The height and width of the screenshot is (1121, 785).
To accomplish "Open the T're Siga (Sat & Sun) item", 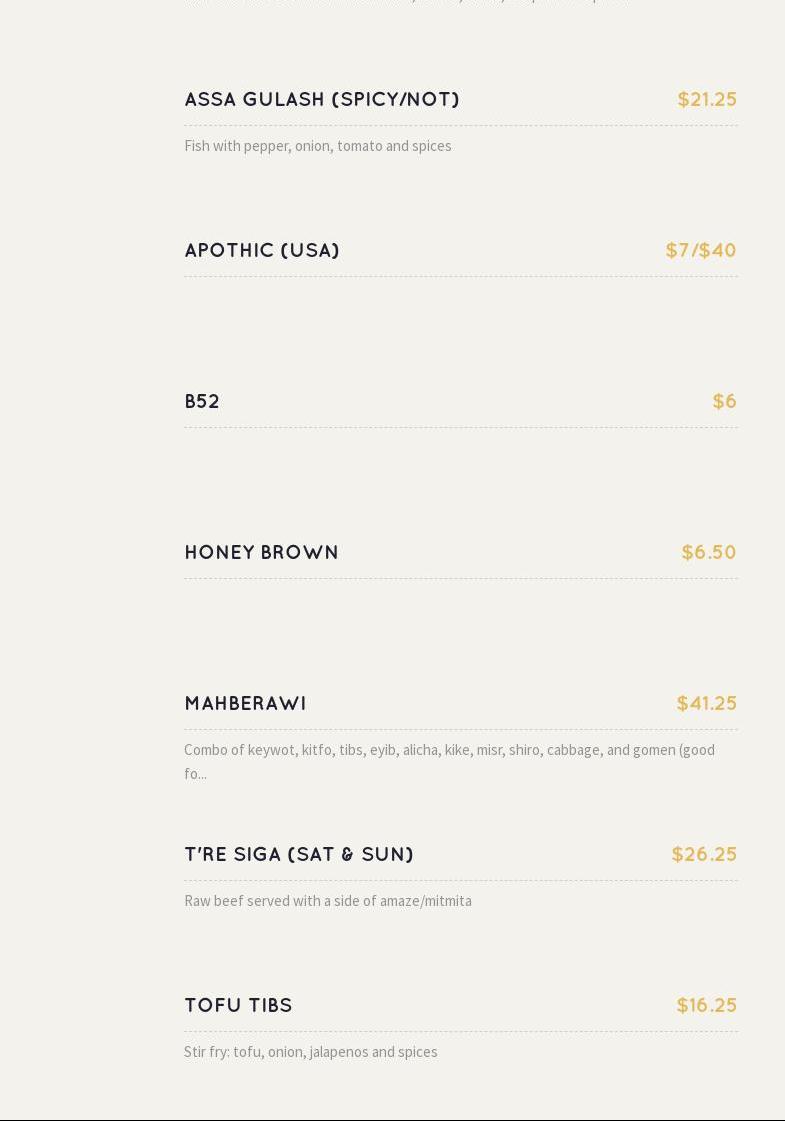I will [299, 854].
